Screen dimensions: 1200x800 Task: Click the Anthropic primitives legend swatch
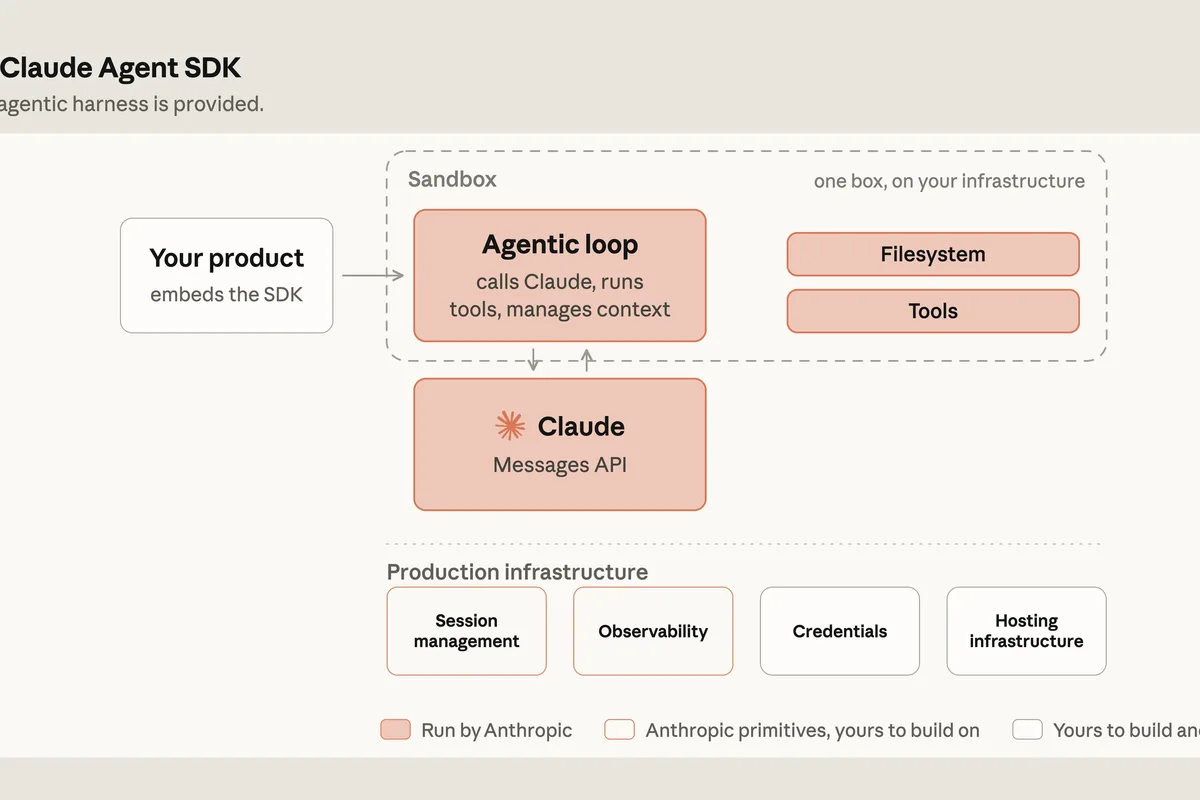(620, 730)
